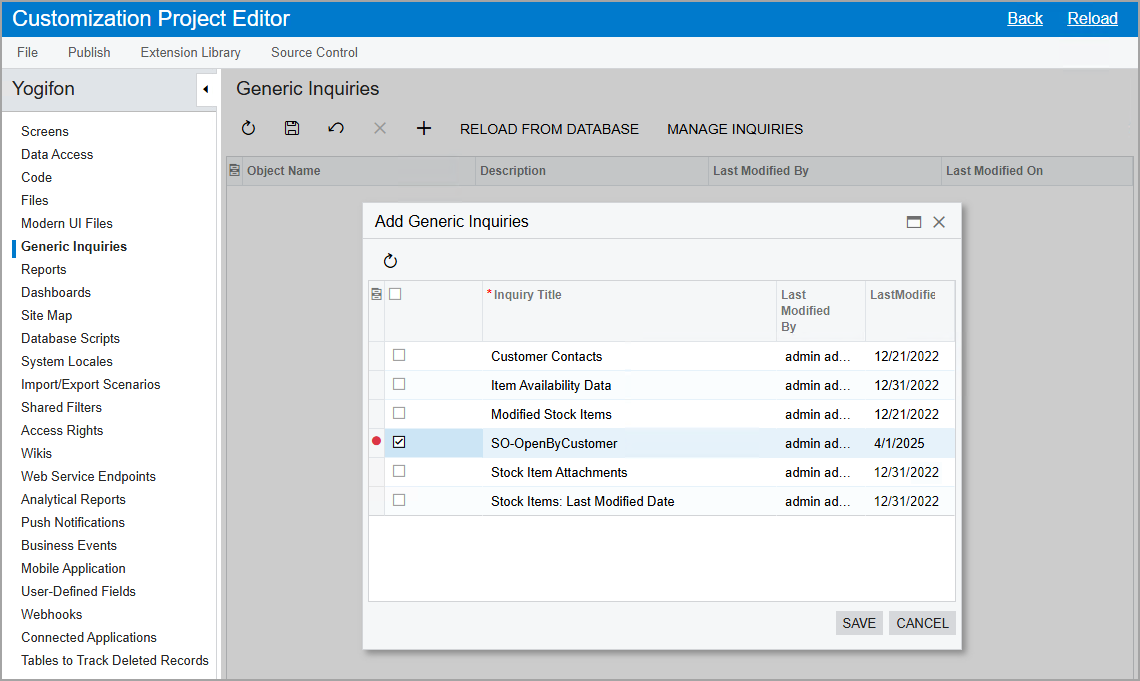Click the undo arrow icon in toolbar
Image resolution: width=1140 pixels, height=681 pixels.
click(336, 128)
